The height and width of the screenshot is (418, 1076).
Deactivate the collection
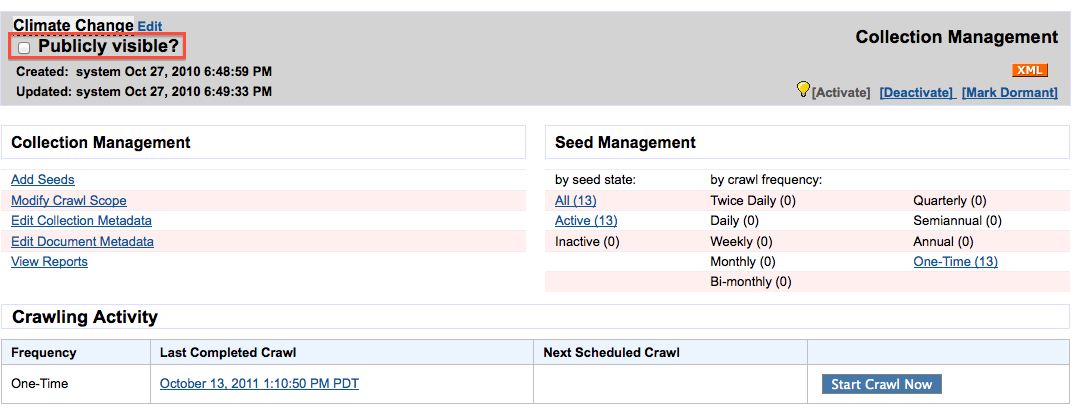(x=916, y=92)
